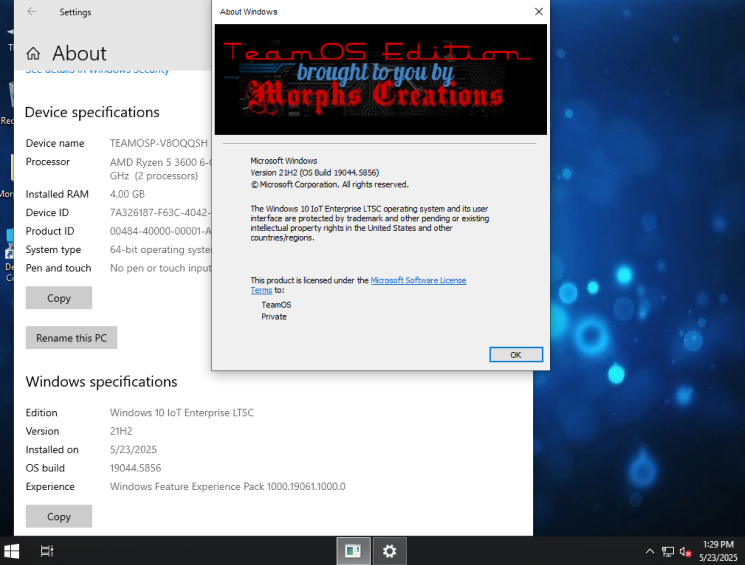745x565 pixels.
Task: Select OS build value 19044.5856 in Settings
Action: tap(135, 468)
